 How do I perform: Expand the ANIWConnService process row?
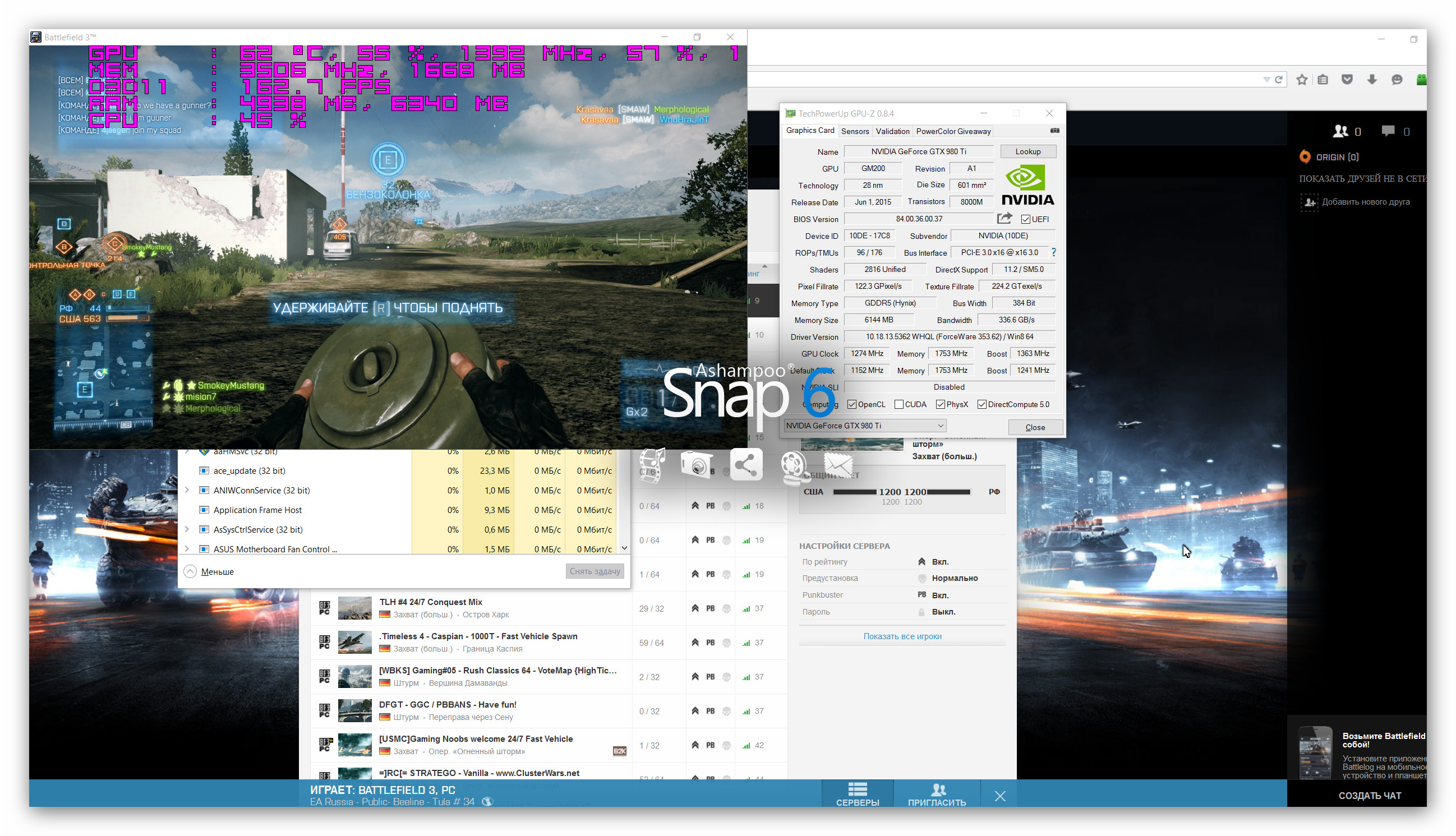(x=187, y=491)
